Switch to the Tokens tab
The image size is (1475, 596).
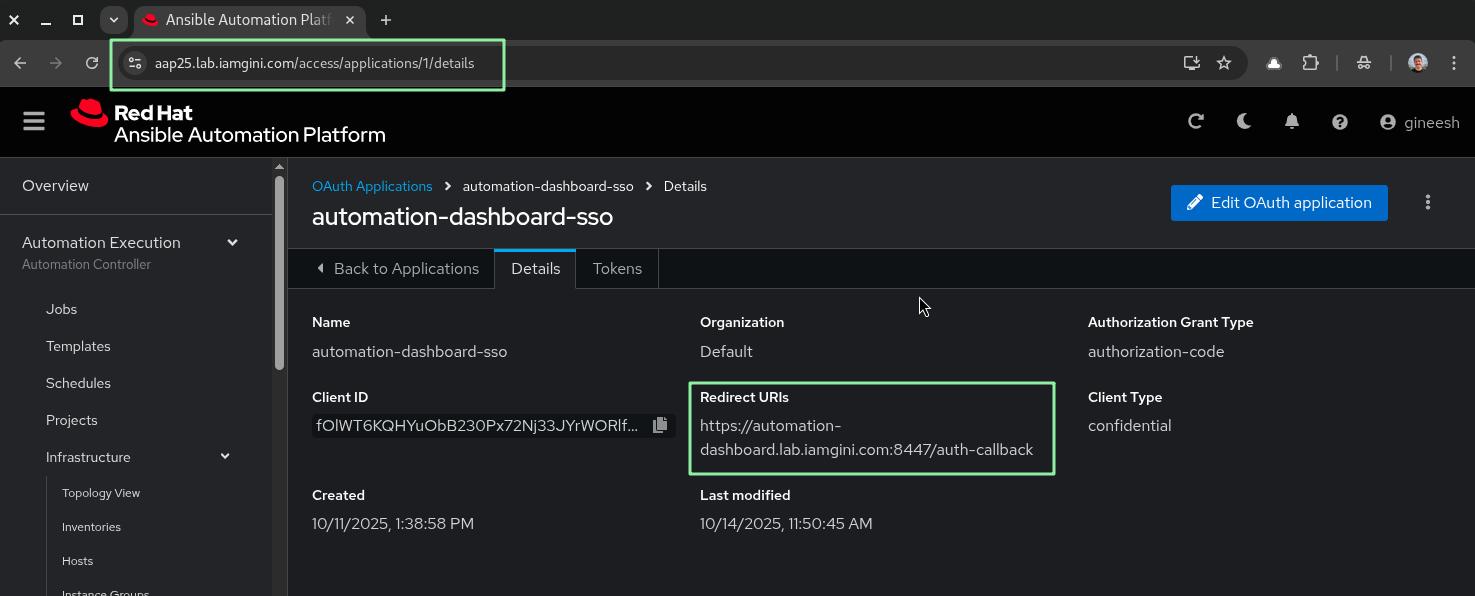coord(617,269)
